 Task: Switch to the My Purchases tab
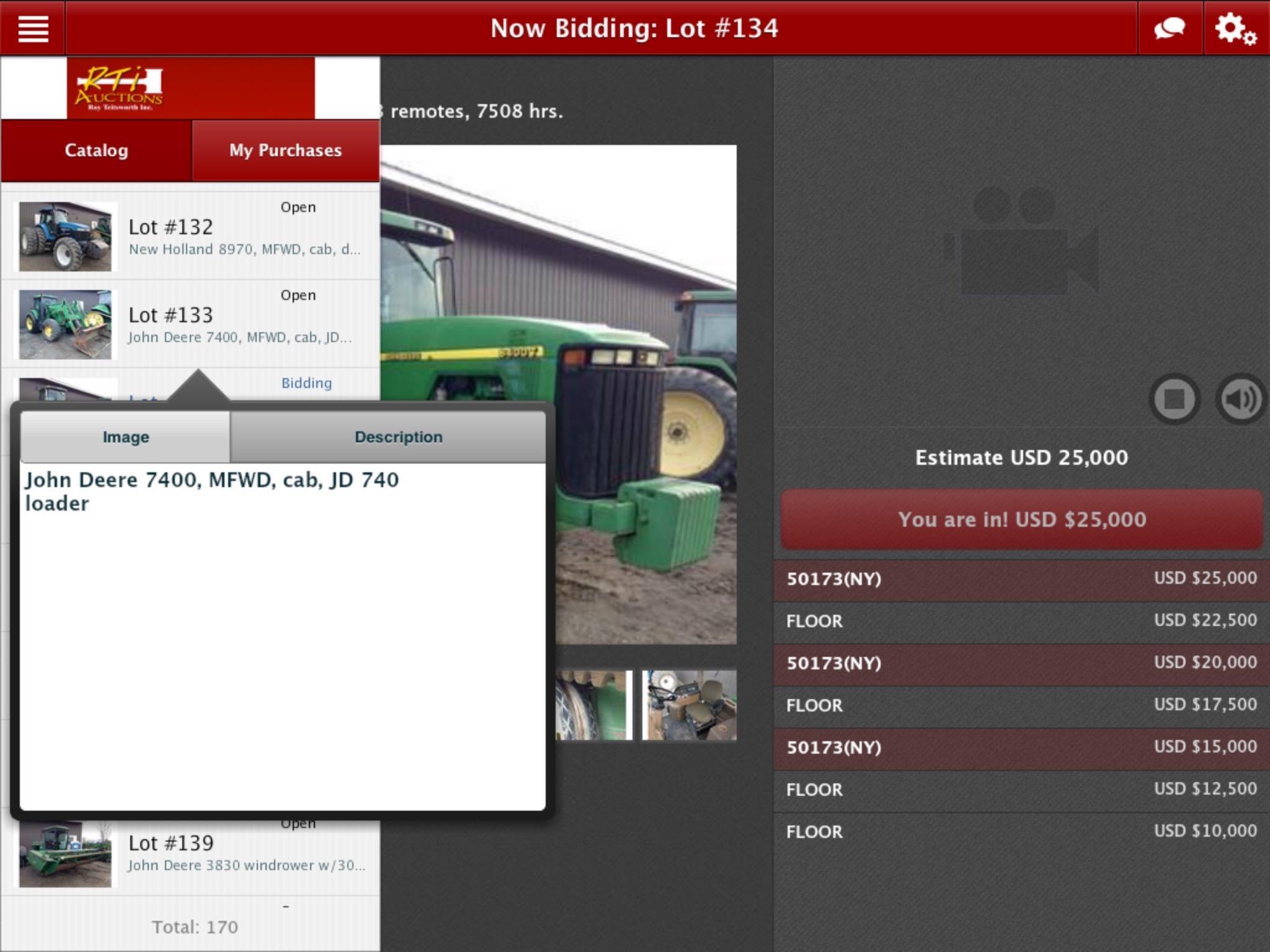[285, 150]
